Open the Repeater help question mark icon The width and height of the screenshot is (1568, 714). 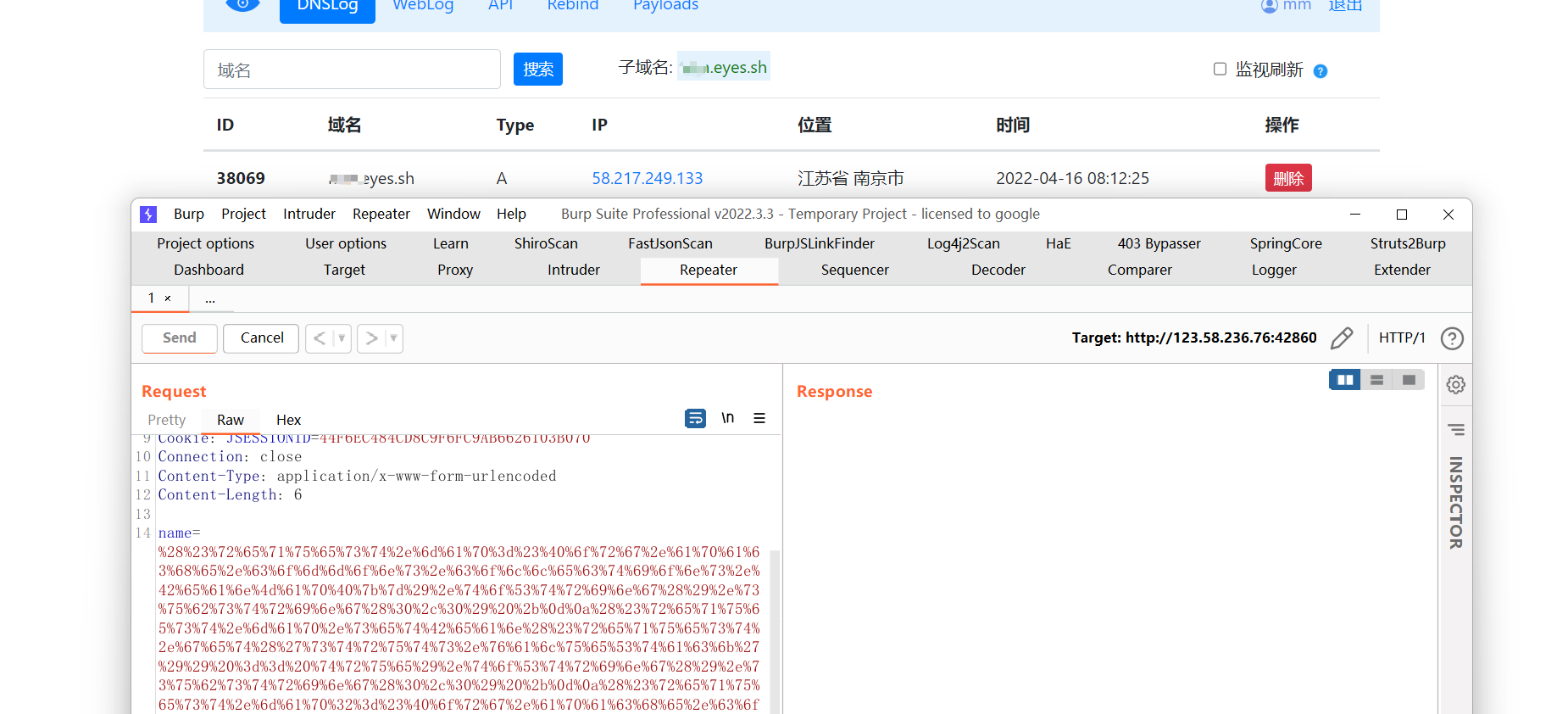[x=1452, y=338]
